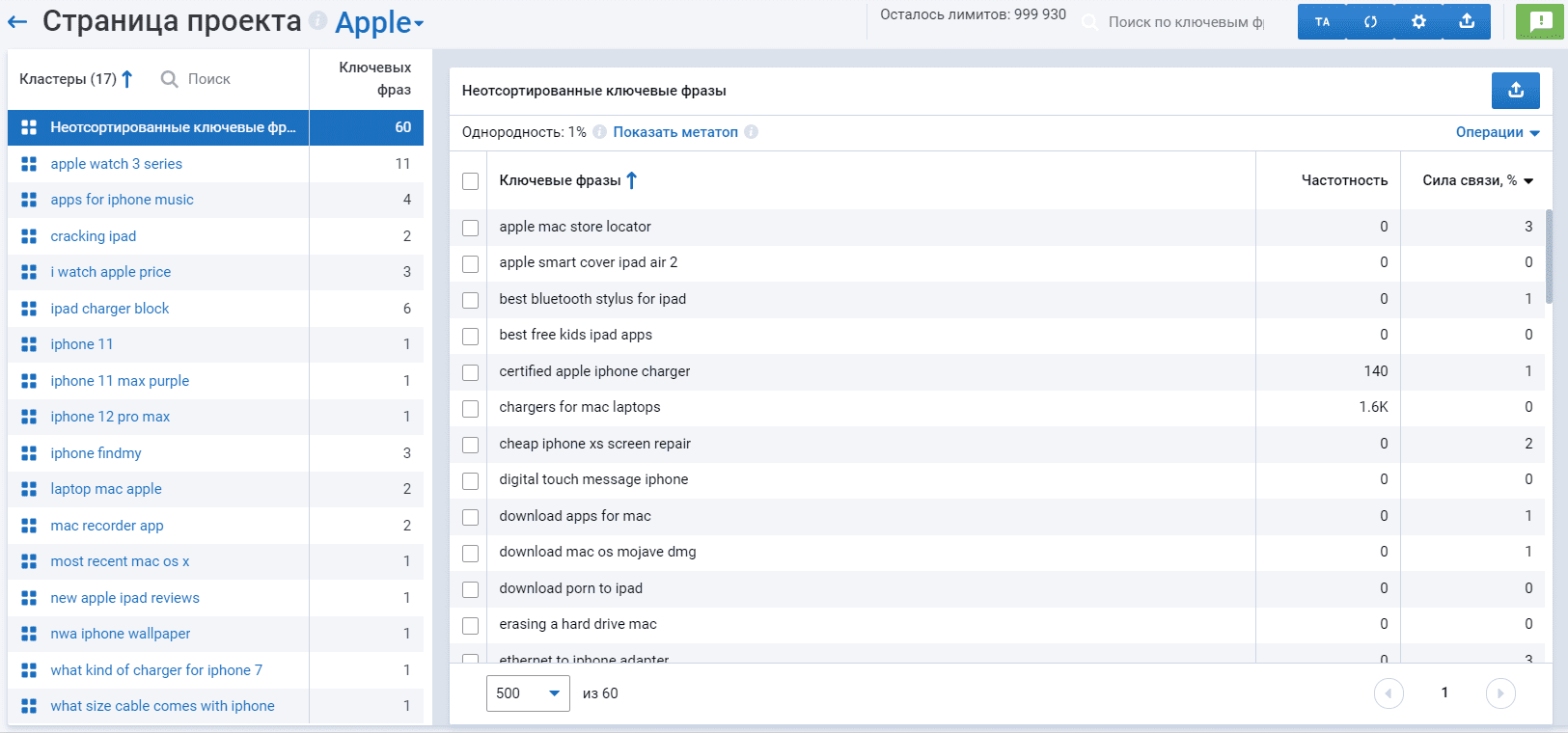Sort by the Частотность column
Viewport: 1568px width, 733px height.
(1344, 180)
